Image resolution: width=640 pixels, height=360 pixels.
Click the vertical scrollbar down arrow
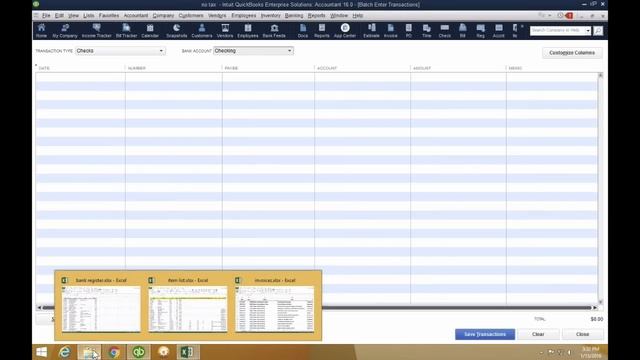pos(600,302)
